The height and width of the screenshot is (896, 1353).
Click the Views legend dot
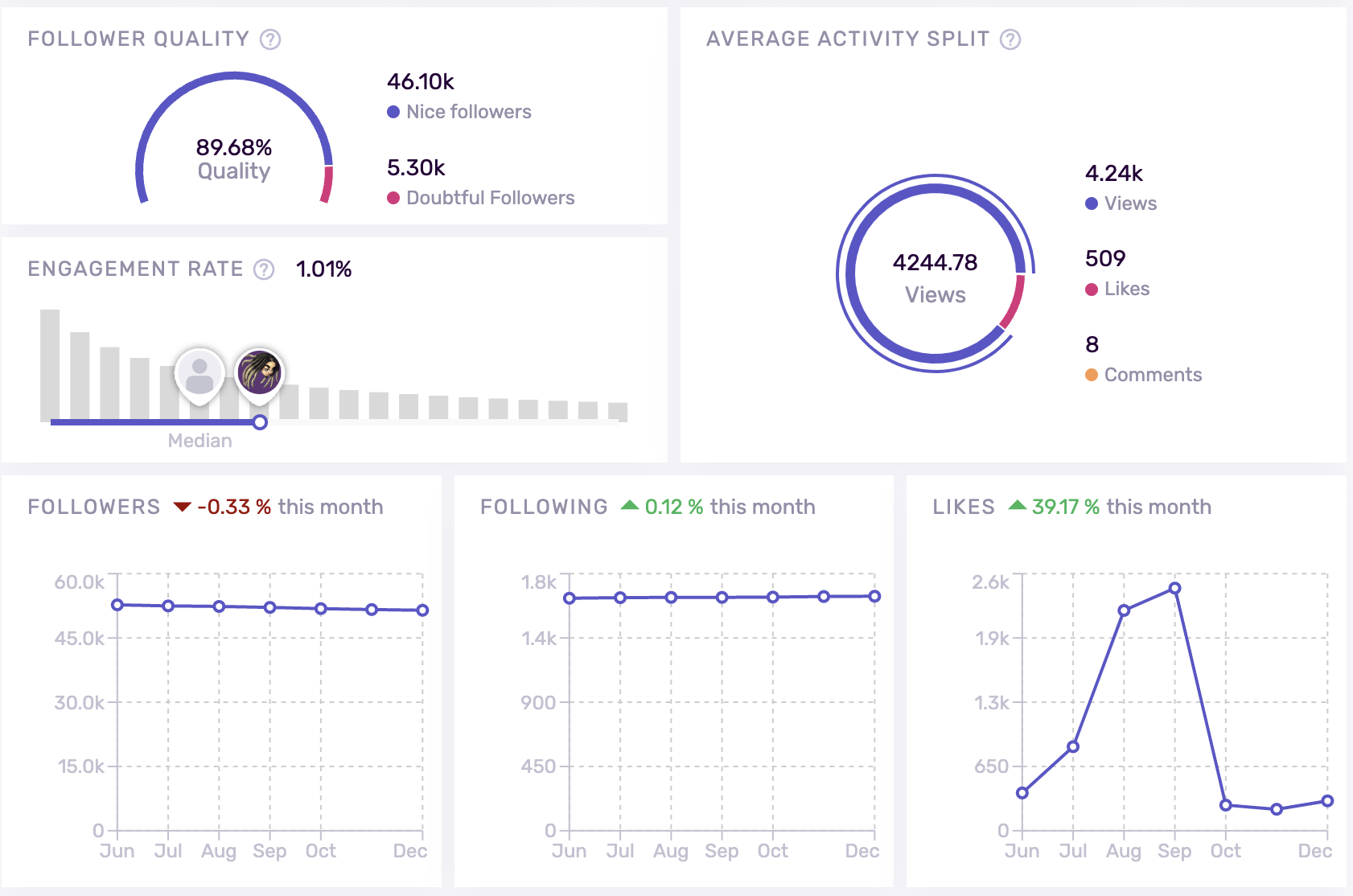(1091, 203)
